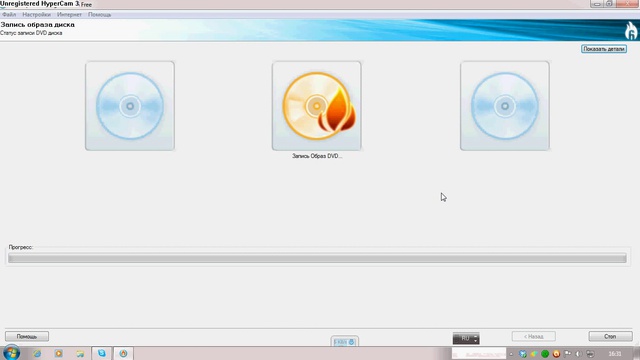Click the Показать детали button
The image size is (640, 360).
coord(604,49)
